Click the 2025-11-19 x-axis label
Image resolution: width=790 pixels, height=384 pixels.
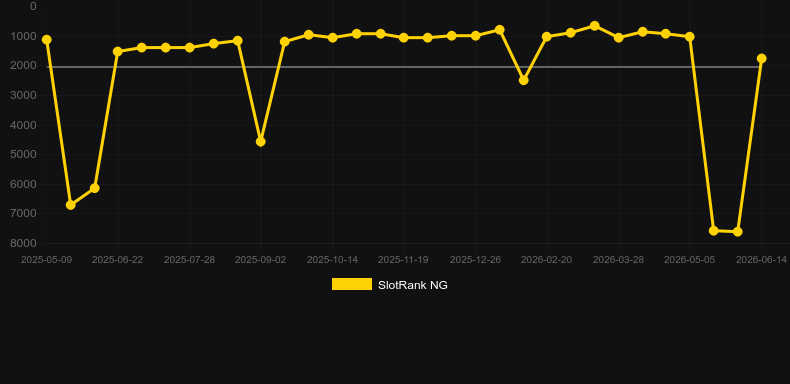pos(403,260)
